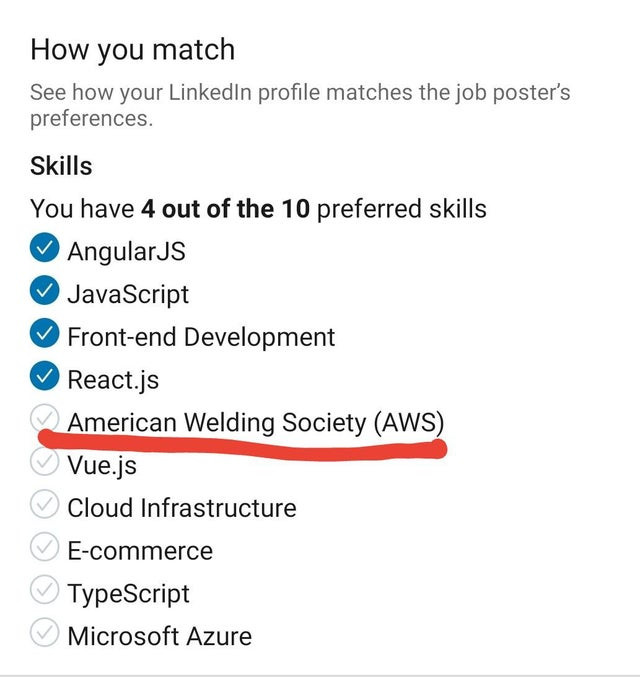This screenshot has height=678, width=640.
Task: Open the Front-end Development skill text
Action: 201,337
